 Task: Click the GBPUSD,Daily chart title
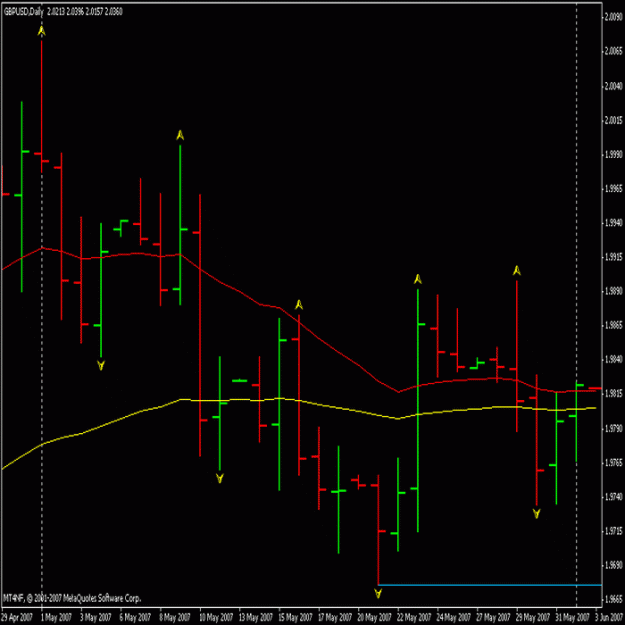point(24,12)
